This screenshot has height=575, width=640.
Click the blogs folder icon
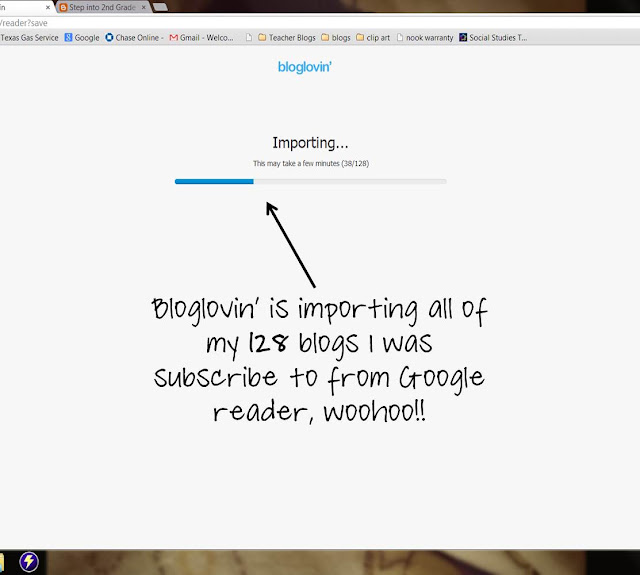[325, 38]
